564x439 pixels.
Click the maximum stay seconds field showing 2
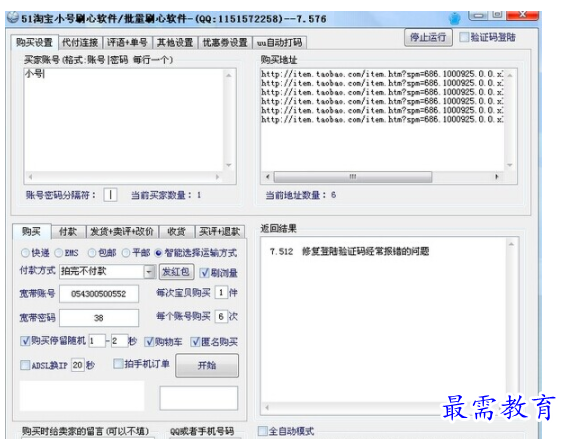pos(119,341)
